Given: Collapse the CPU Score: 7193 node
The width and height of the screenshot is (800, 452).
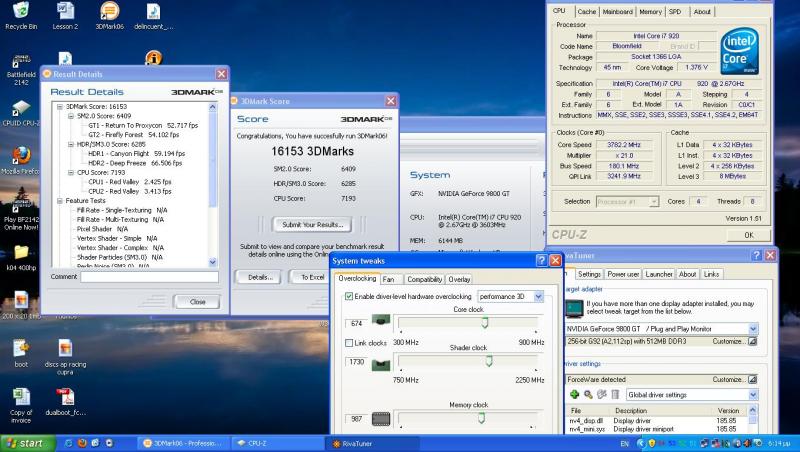Looking at the screenshot, I should [x=71, y=172].
